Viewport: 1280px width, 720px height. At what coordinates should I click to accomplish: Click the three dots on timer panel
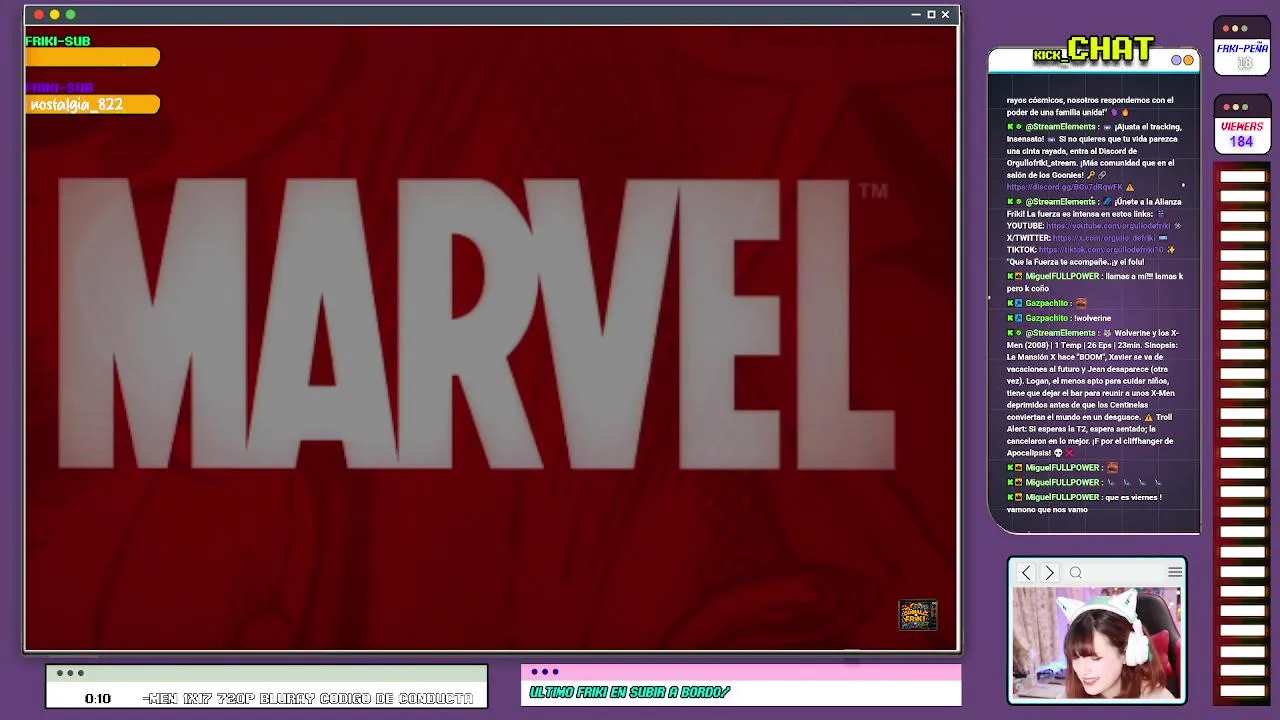tap(70, 673)
